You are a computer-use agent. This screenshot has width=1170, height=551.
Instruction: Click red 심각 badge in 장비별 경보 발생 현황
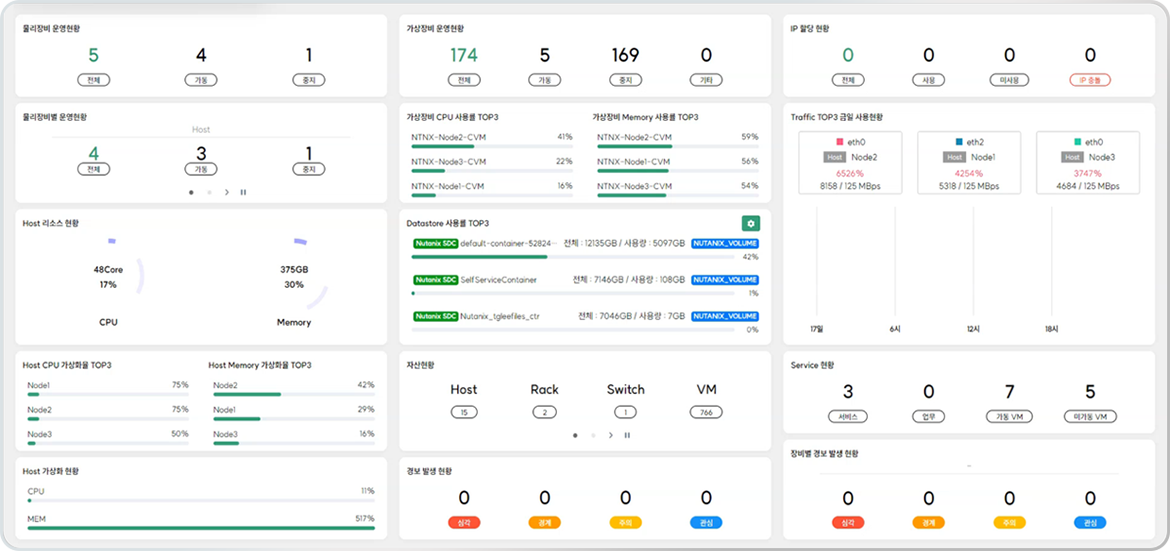point(848,523)
